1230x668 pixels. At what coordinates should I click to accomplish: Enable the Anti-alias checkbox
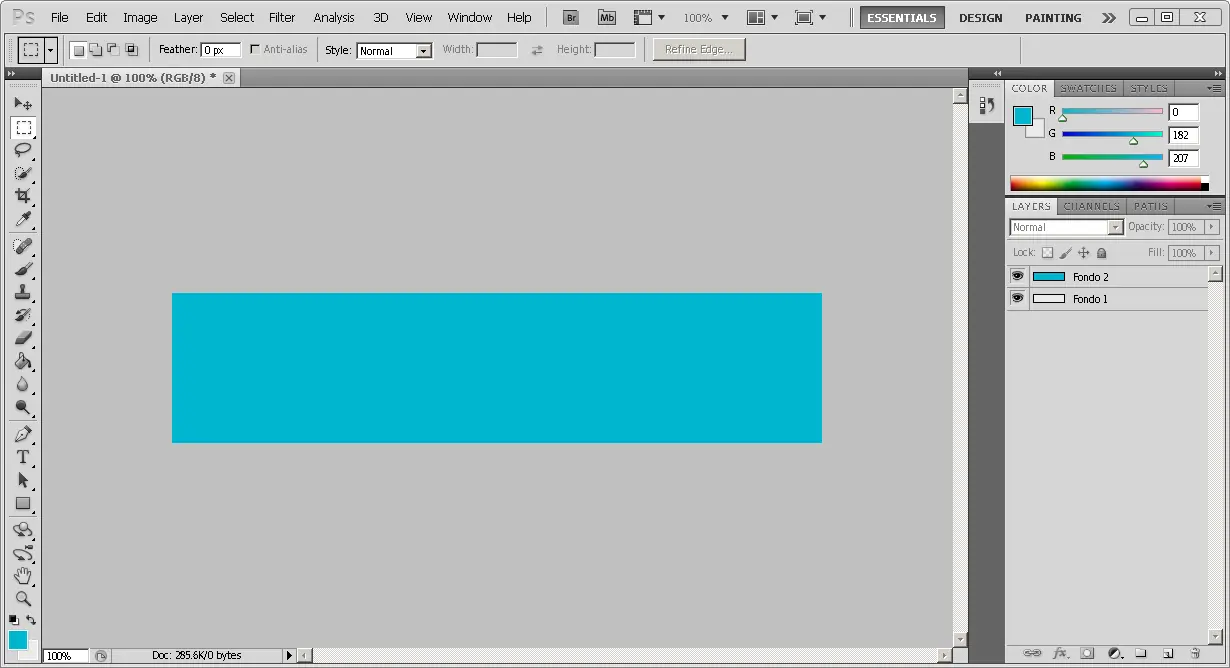pos(256,48)
